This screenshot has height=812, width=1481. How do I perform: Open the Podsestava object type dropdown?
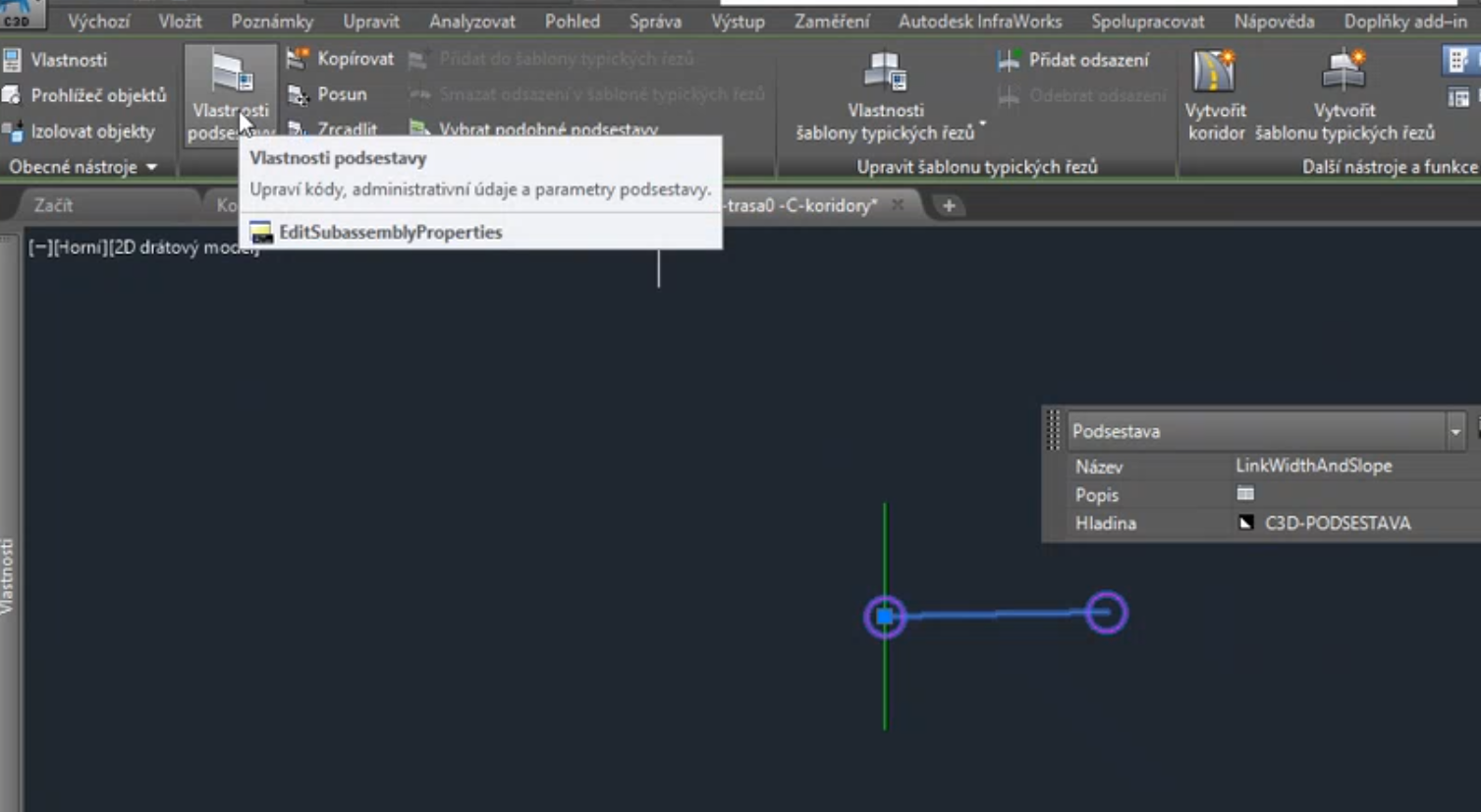tap(1454, 431)
